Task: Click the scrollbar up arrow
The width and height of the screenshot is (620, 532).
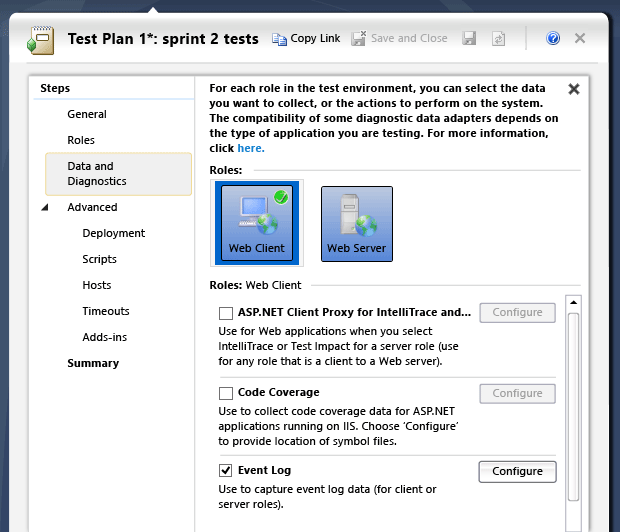Action: coord(573,303)
